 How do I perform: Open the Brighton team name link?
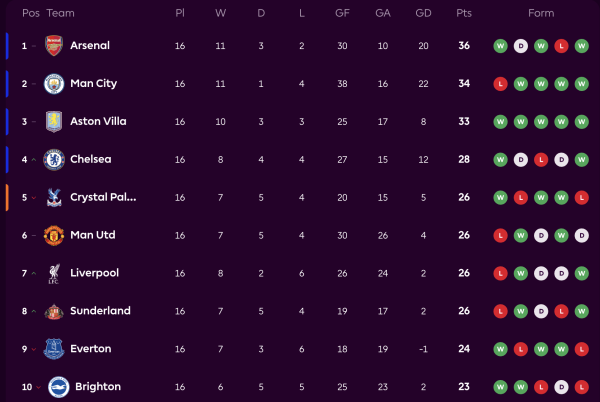coord(96,387)
